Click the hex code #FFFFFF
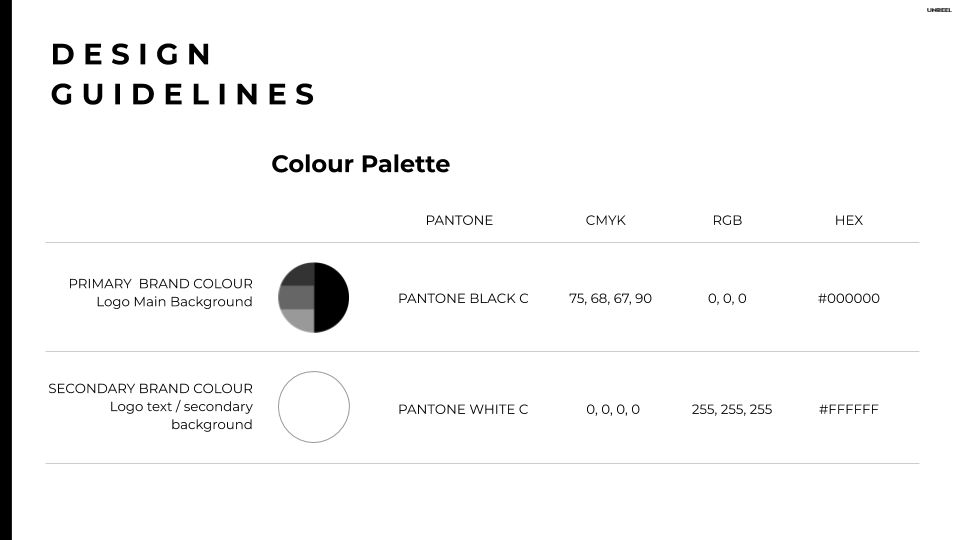960x540 pixels. click(x=849, y=410)
